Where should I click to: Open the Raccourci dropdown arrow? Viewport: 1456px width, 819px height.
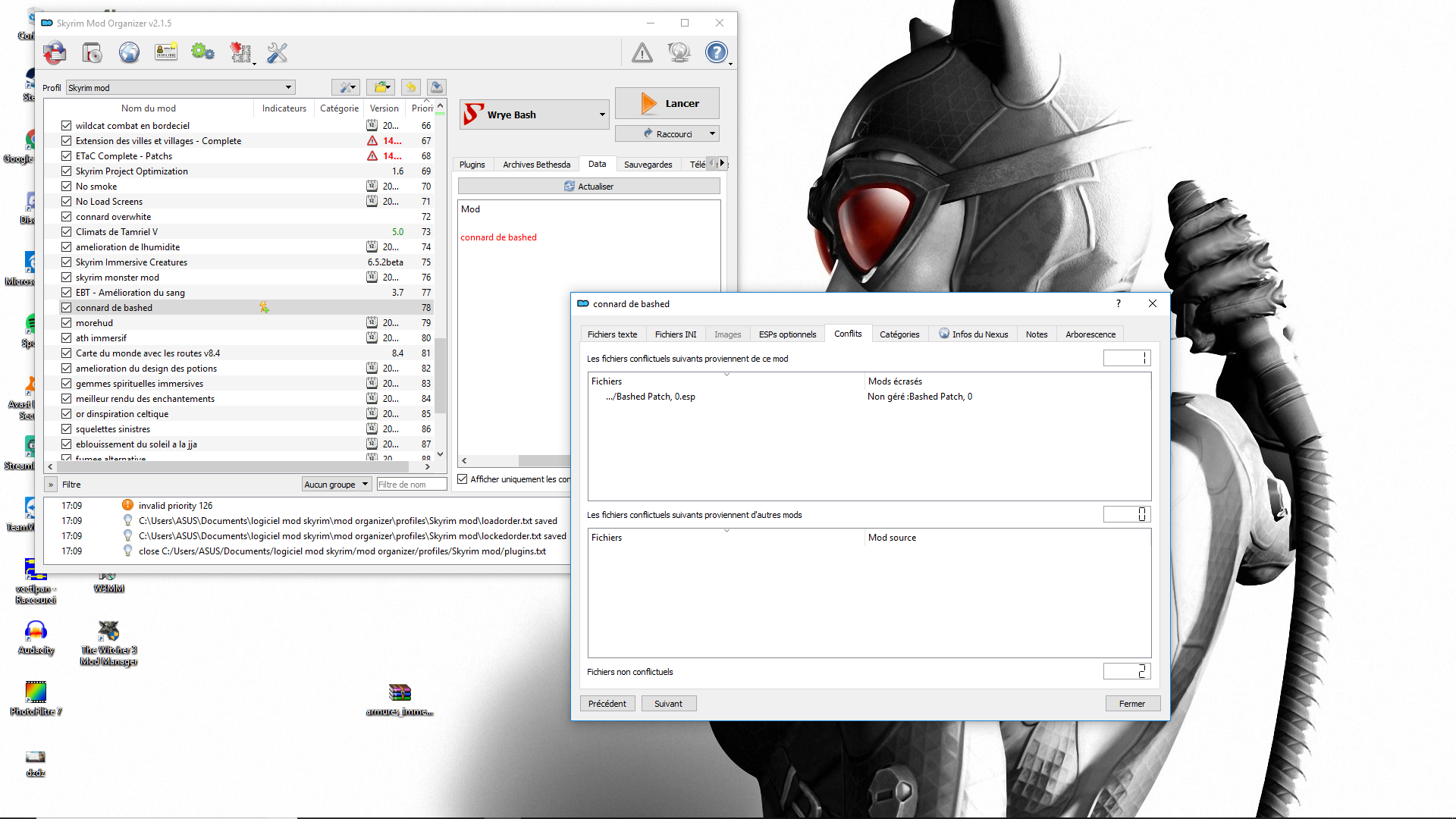click(712, 133)
